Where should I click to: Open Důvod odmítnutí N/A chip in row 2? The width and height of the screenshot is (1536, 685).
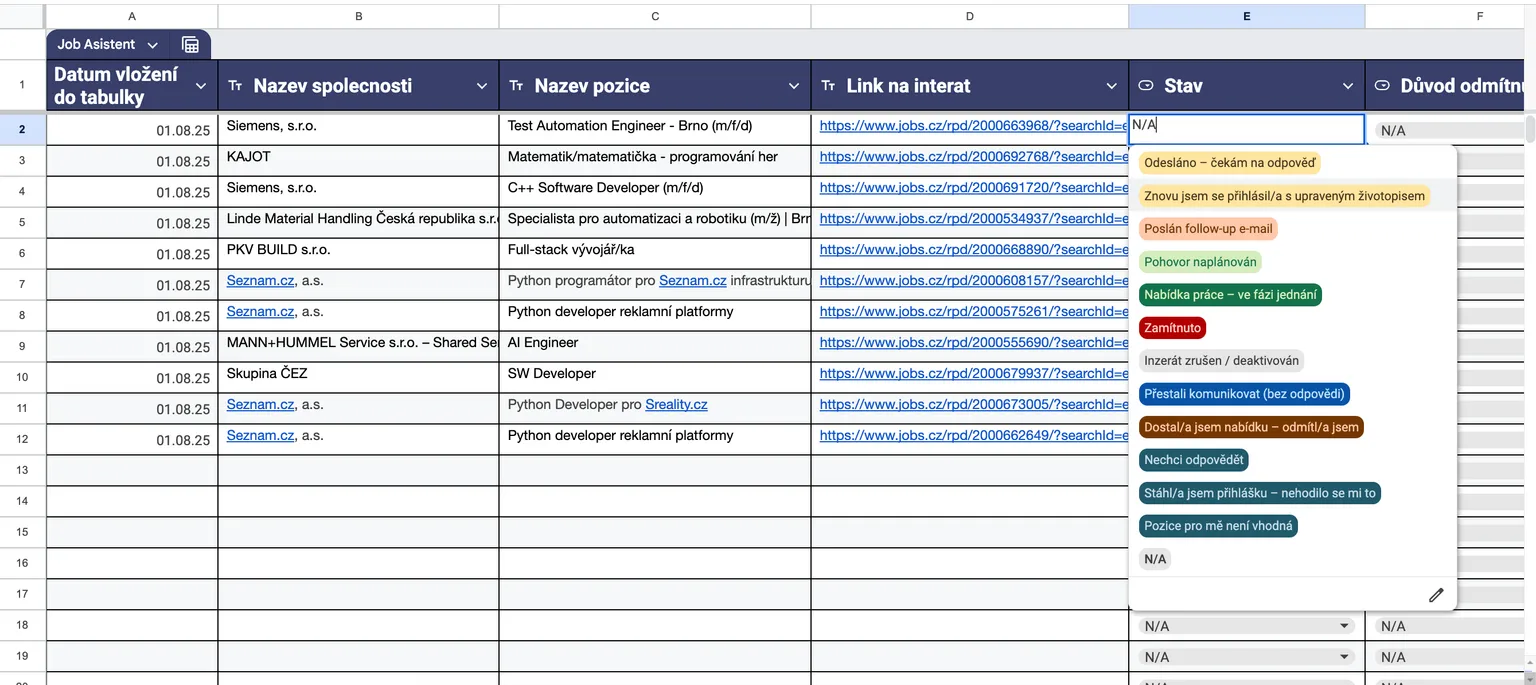(1451, 130)
